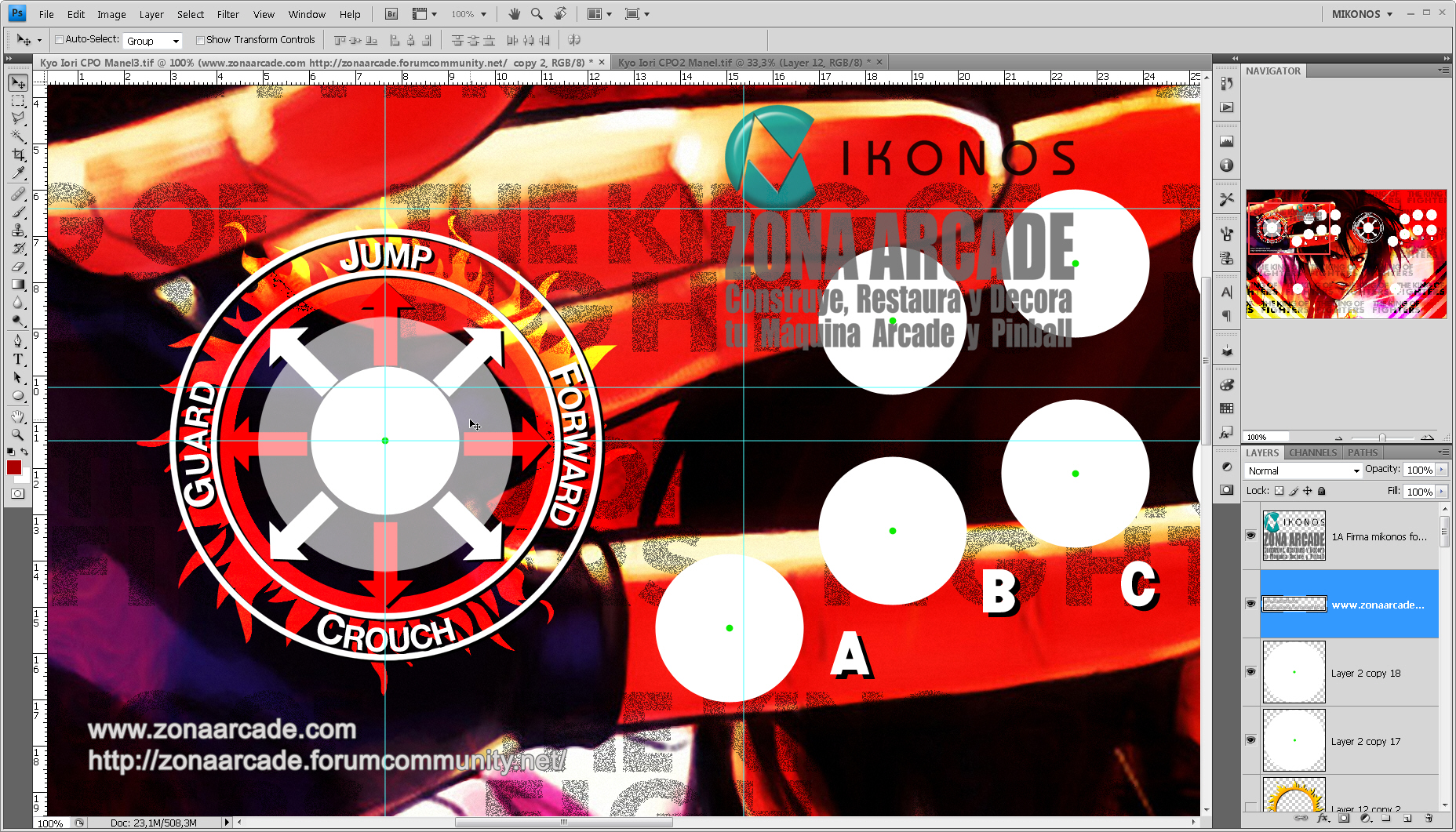Select the Brush tool

18,212
